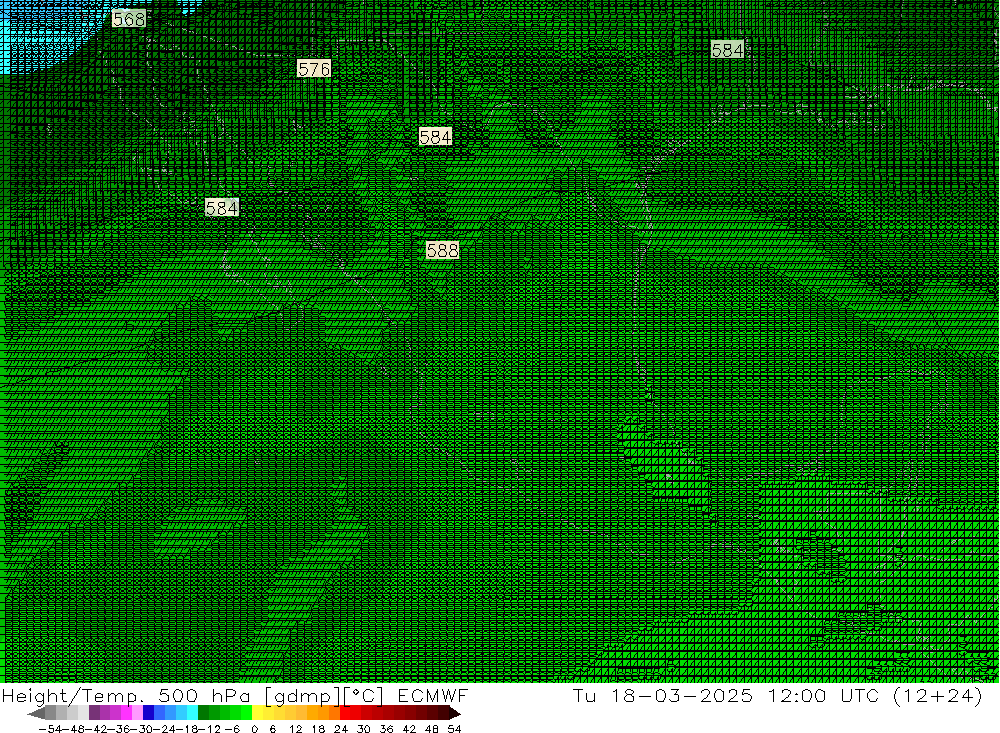Screen dimensions: 1000x733
Task: Click the '[°C]' unit text
Action: click(363, 695)
